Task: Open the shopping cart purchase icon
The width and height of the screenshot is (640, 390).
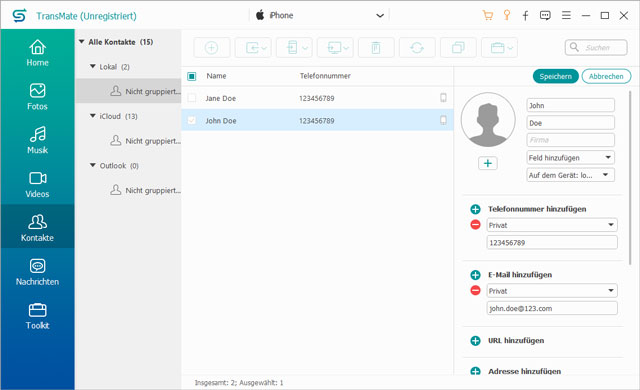Action: [487, 16]
